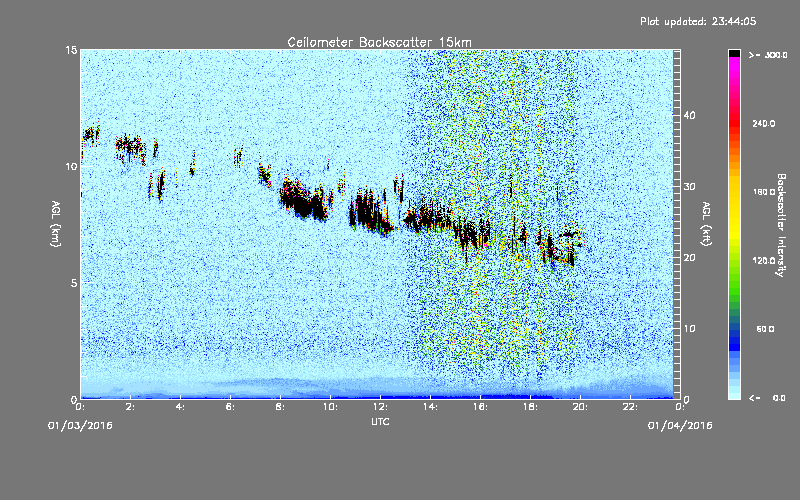Click the 'Backscatter Intensity' colorbar label
Viewport: 800px width, 500px height.
(x=781, y=225)
